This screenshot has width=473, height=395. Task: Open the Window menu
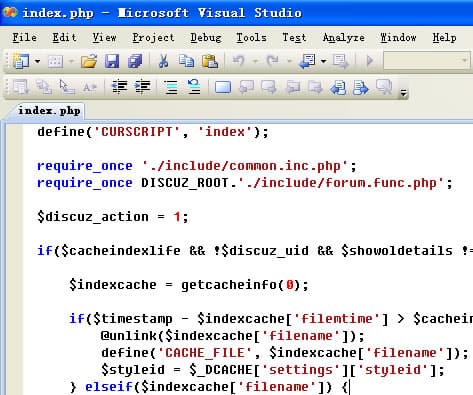click(398, 37)
